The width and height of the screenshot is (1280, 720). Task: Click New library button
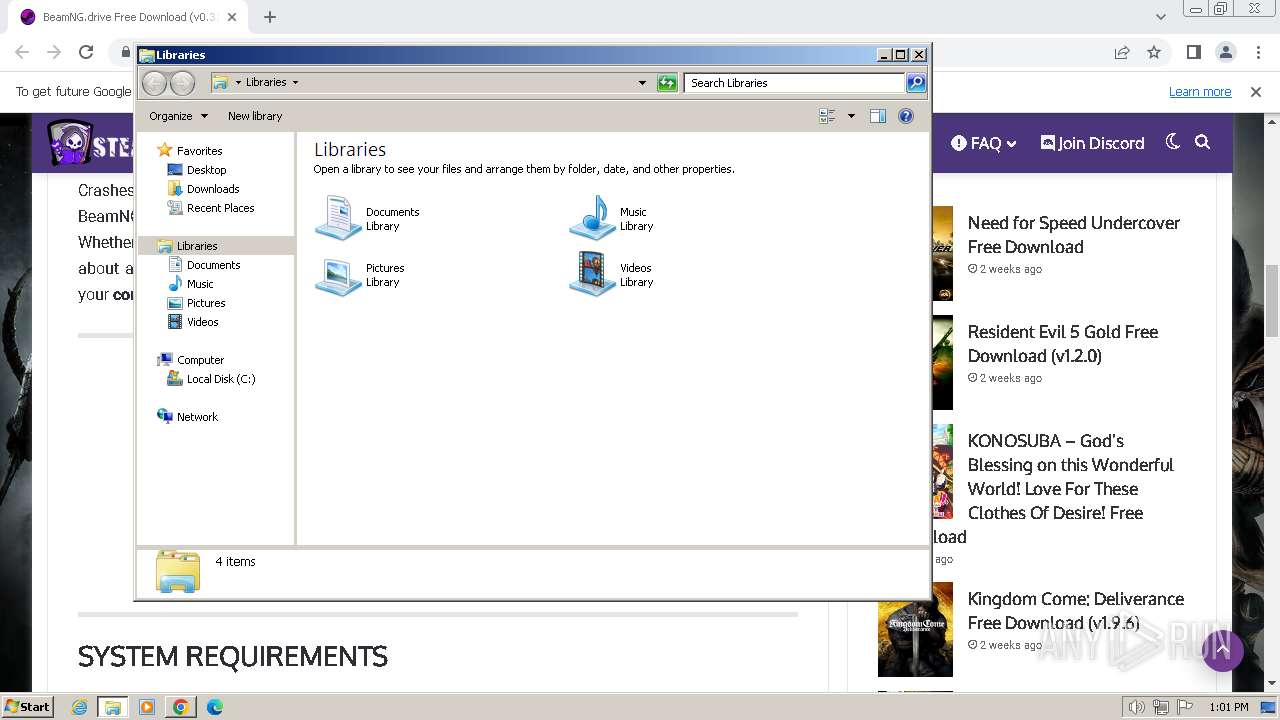tap(255, 116)
